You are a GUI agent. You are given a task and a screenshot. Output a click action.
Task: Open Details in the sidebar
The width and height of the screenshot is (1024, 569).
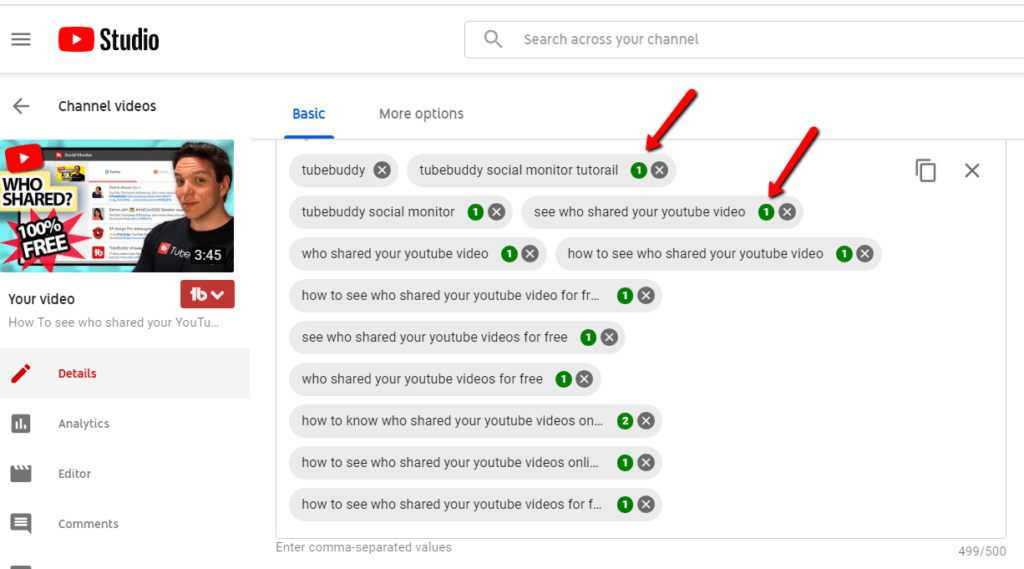[77, 374]
